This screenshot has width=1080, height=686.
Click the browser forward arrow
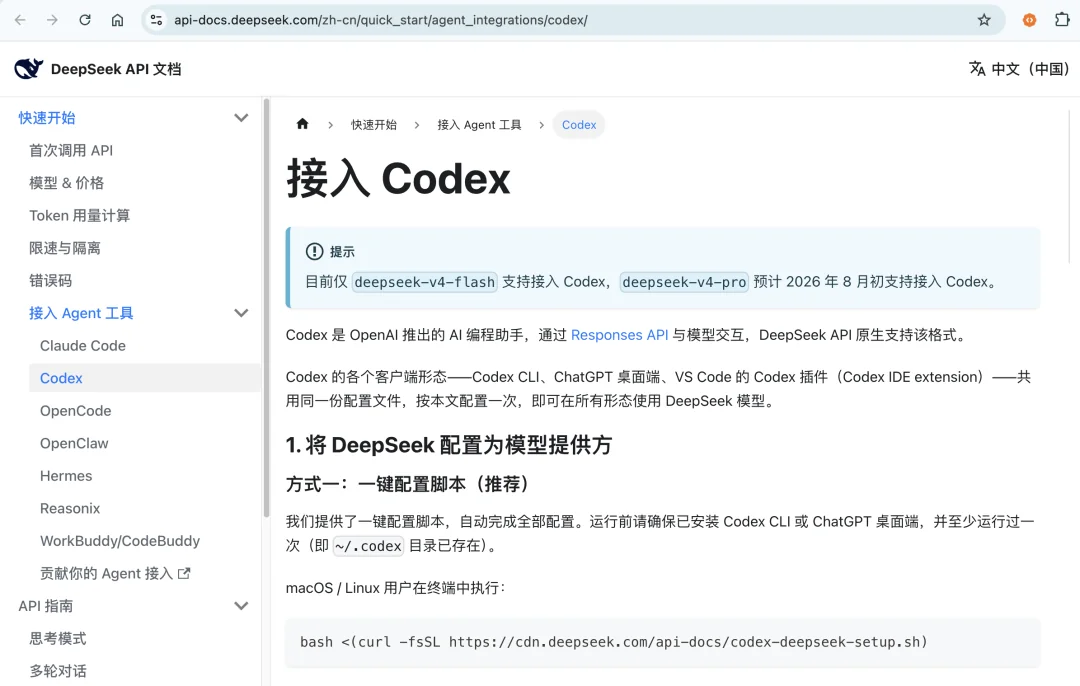pyautogui.click(x=52, y=20)
